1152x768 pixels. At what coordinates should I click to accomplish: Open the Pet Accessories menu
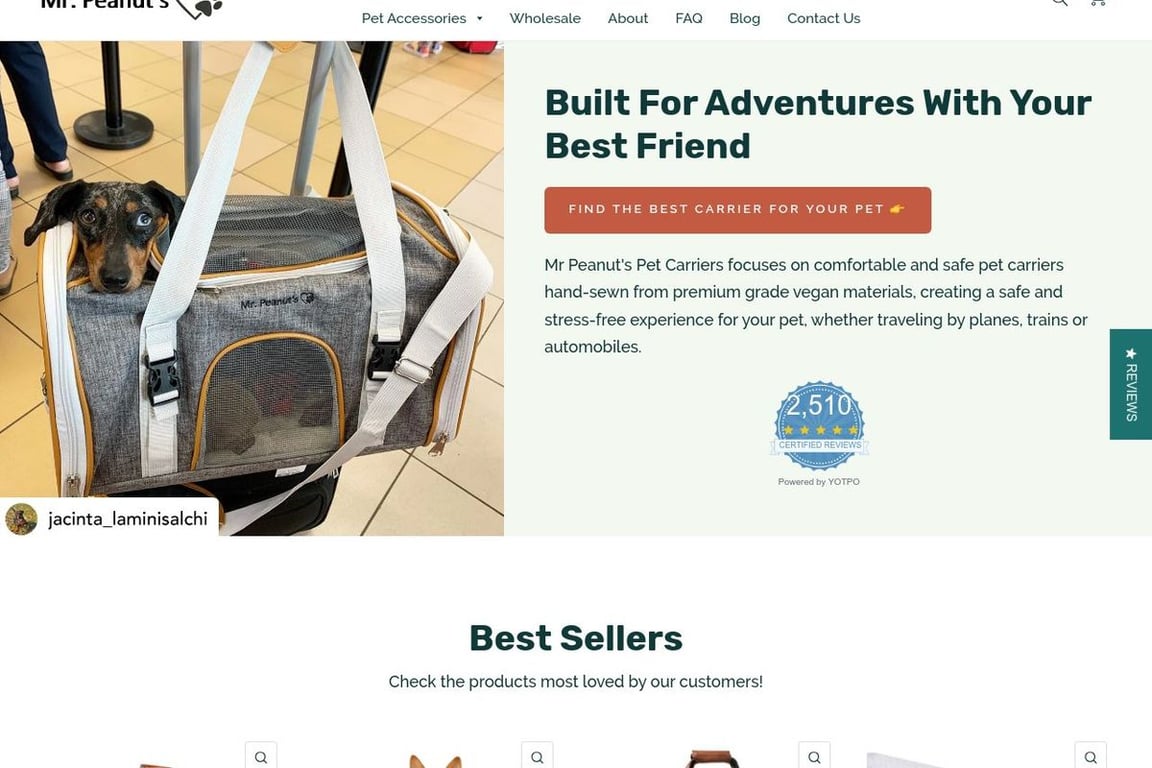[x=414, y=18]
